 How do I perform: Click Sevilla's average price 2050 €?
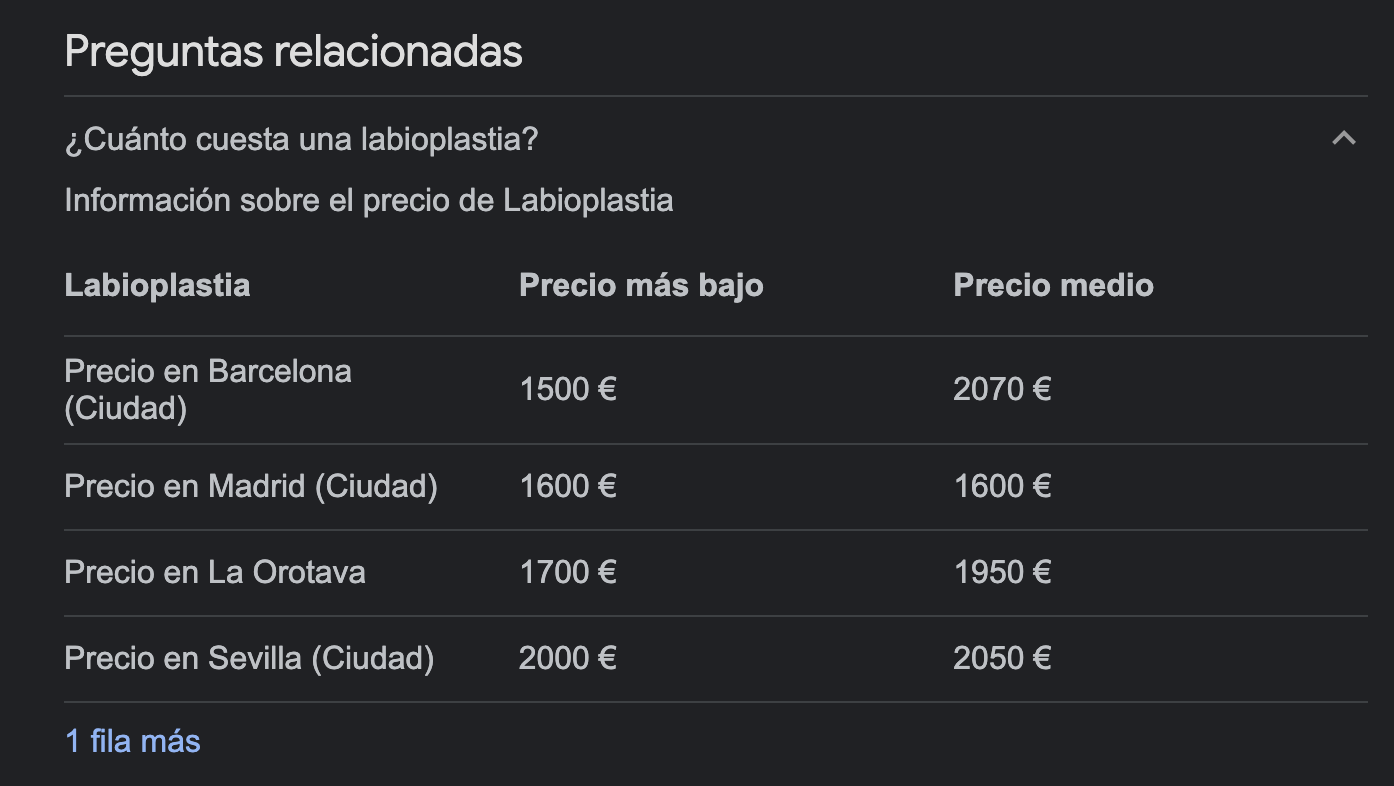pos(1002,658)
